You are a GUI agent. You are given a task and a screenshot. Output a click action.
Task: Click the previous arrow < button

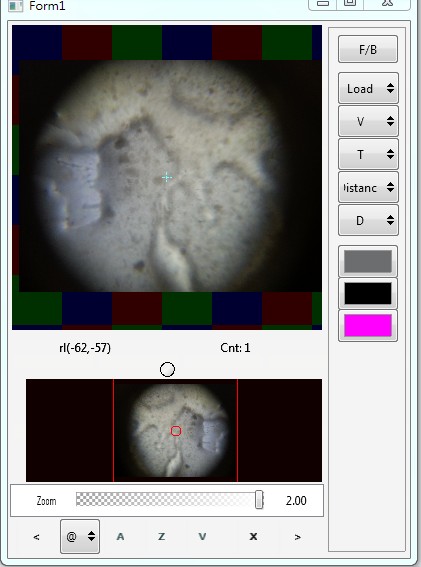[36, 537]
